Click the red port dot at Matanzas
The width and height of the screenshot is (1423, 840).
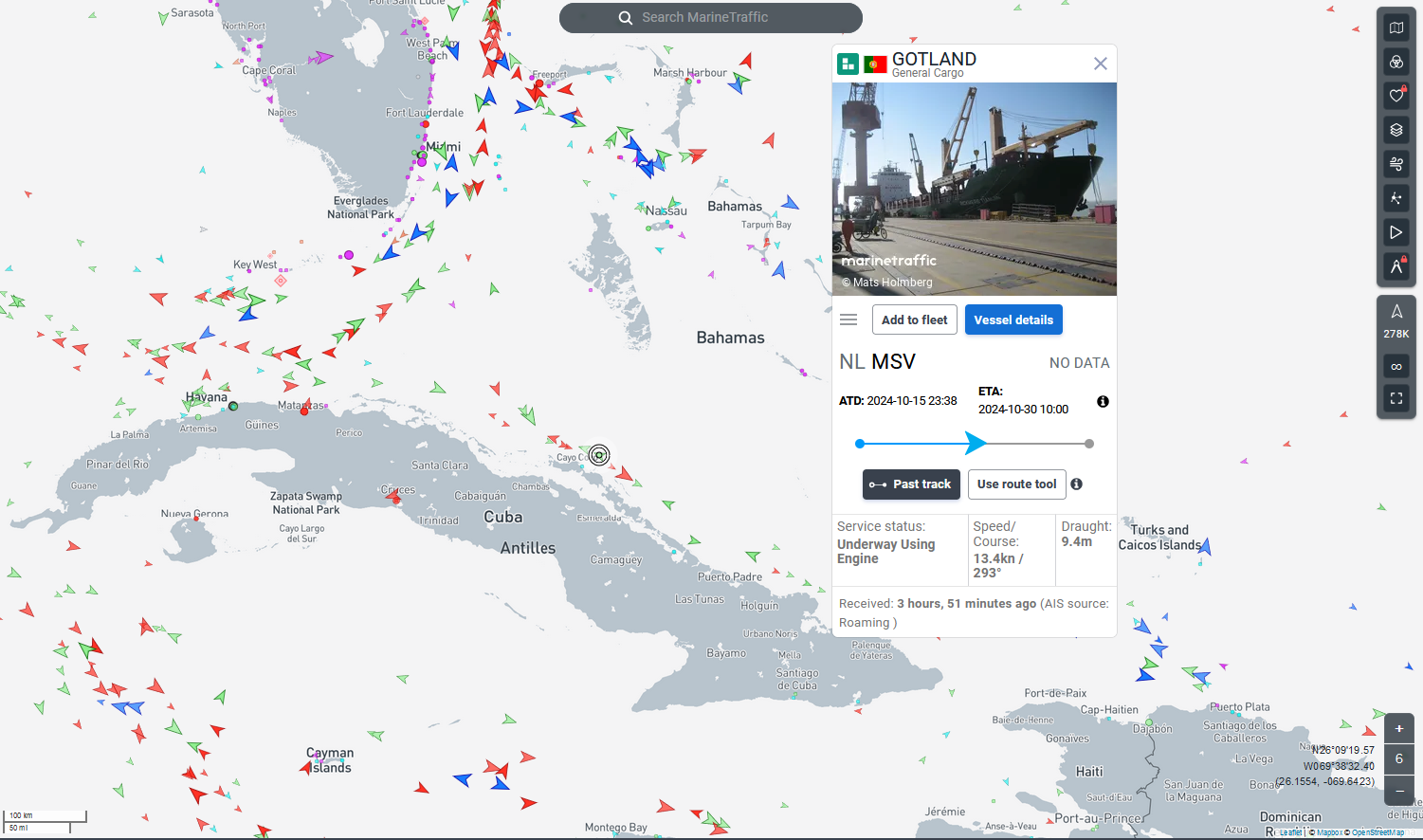tap(304, 411)
